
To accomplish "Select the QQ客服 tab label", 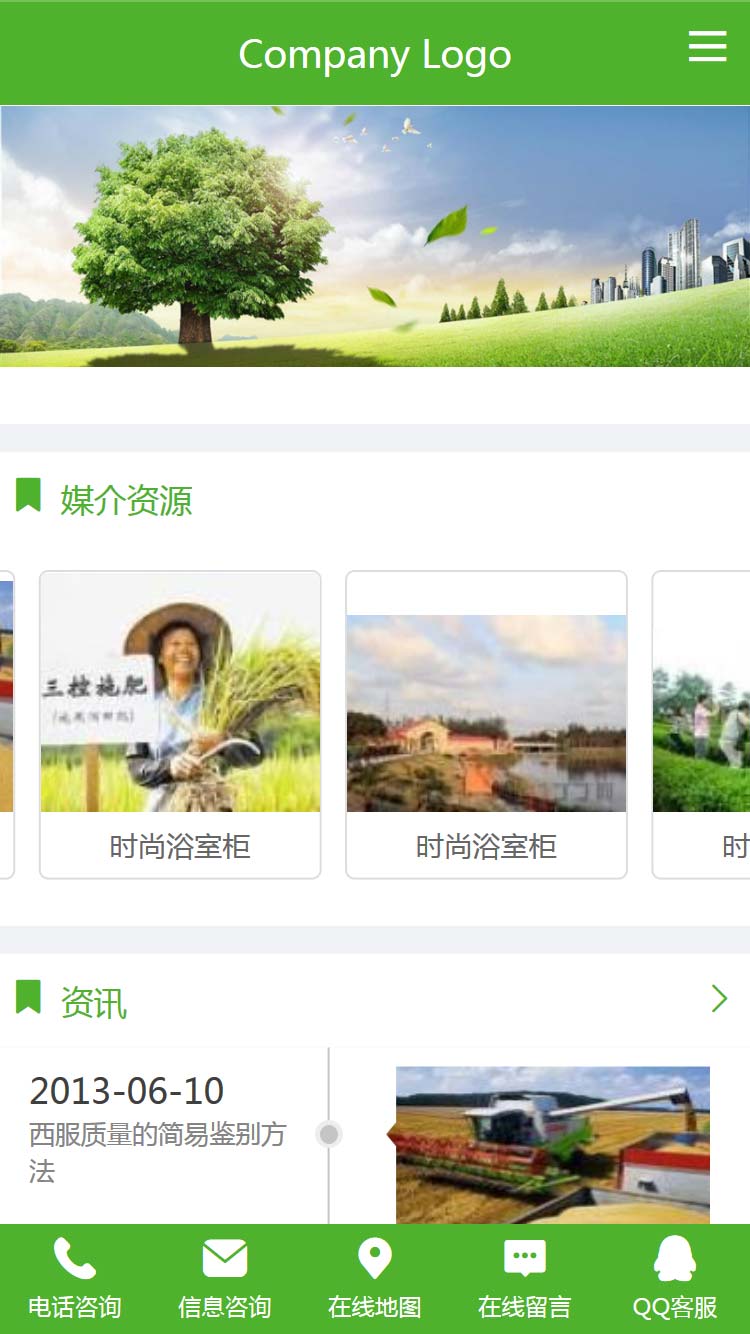I will pos(675,1307).
